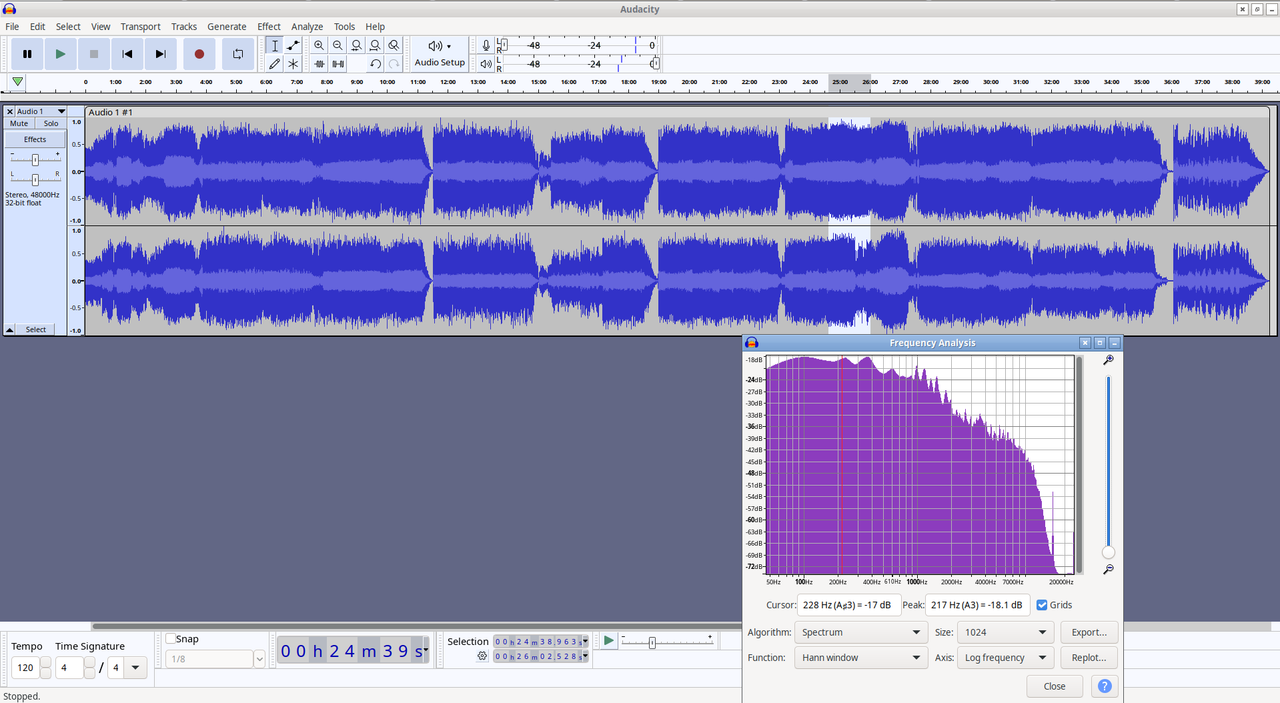Click the track pan L/R slider
1280x703 pixels.
pyautogui.click(x=35, y=179)
